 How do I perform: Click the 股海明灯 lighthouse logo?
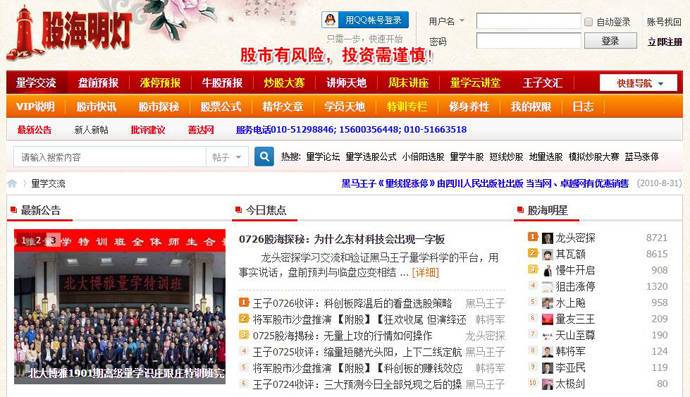pyautogui.click(x=70, y=32)
